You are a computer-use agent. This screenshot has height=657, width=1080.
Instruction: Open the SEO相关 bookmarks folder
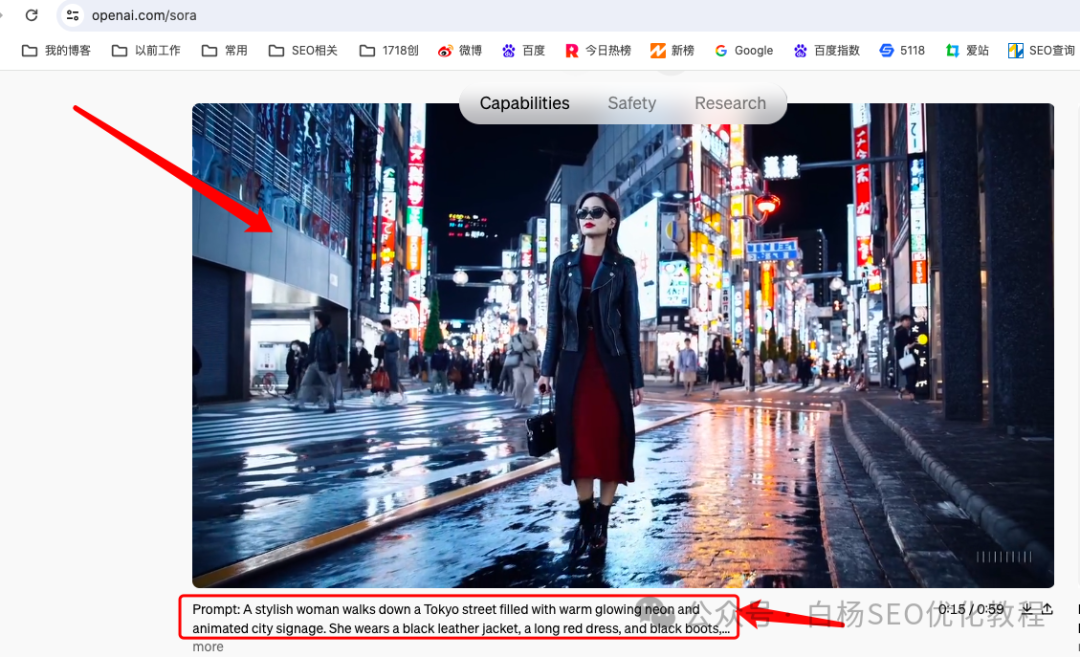pos(302,50)
